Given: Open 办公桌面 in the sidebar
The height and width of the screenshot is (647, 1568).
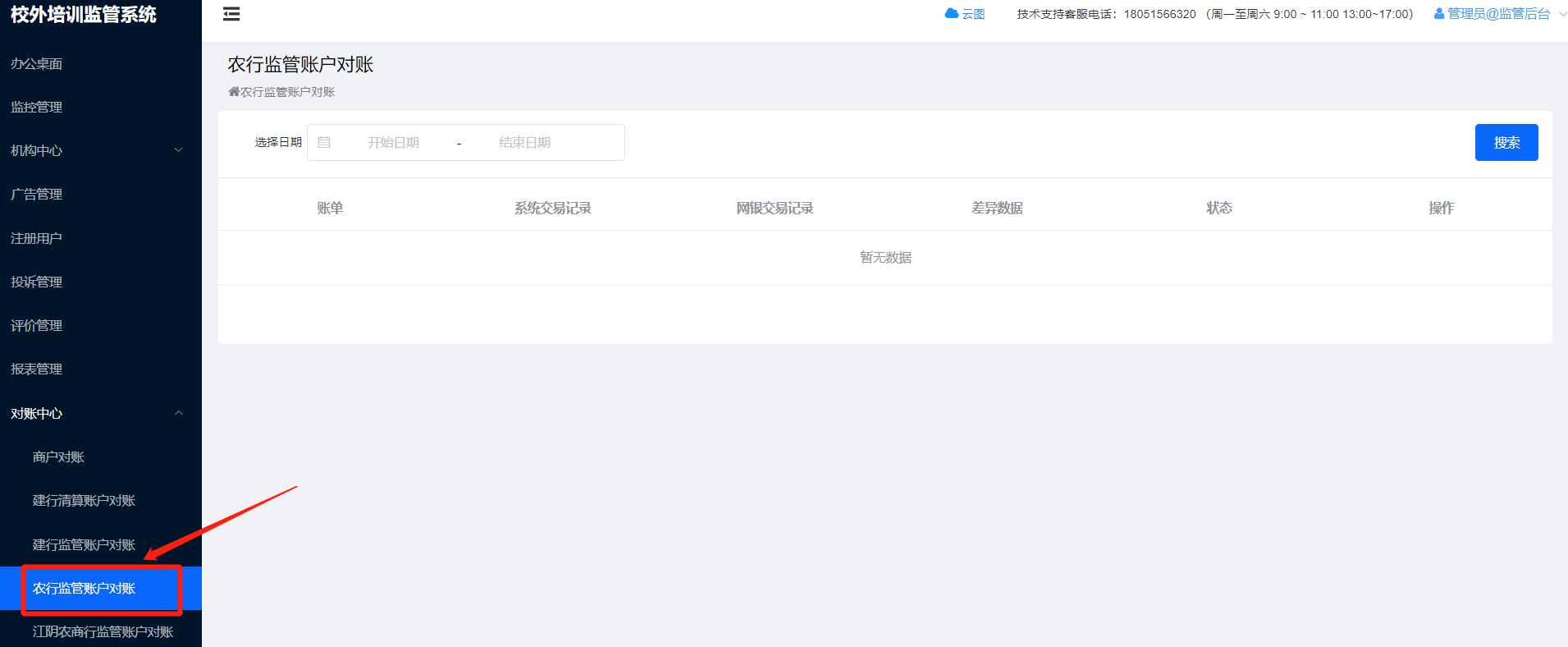Looking at the screenshot, I should point(37,64).
